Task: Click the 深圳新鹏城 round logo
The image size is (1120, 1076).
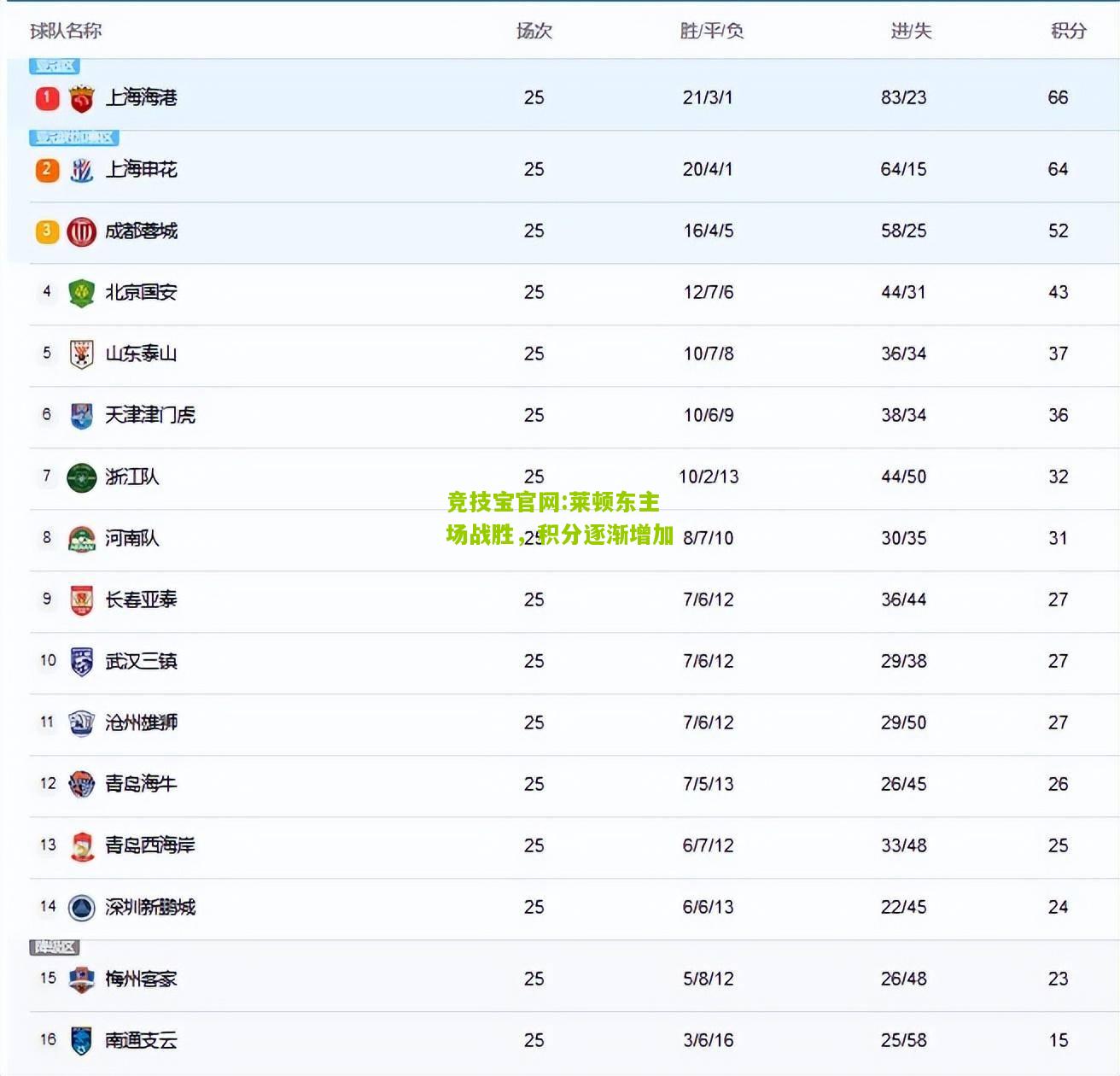Action: [81, 908]
